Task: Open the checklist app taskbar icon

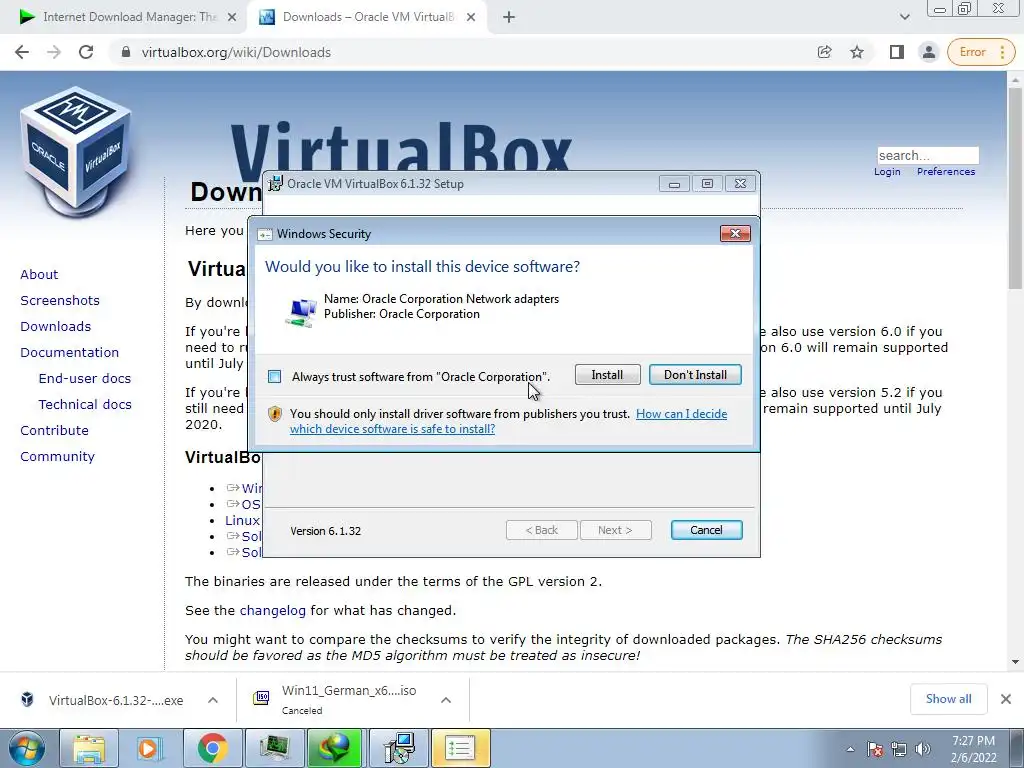Action: [x=460, y=748]
